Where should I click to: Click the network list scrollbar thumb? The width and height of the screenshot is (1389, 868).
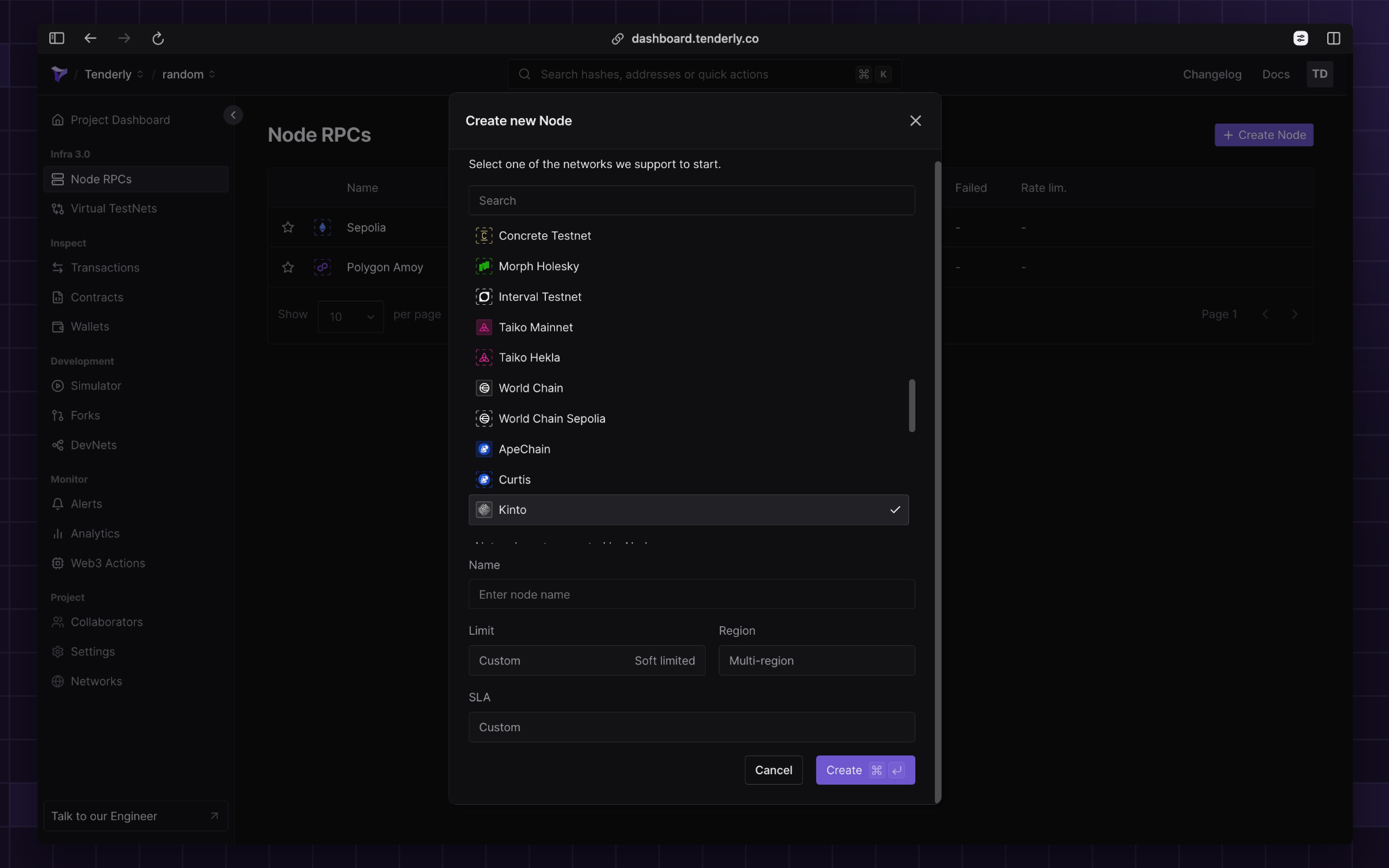[x=912, y=405]
